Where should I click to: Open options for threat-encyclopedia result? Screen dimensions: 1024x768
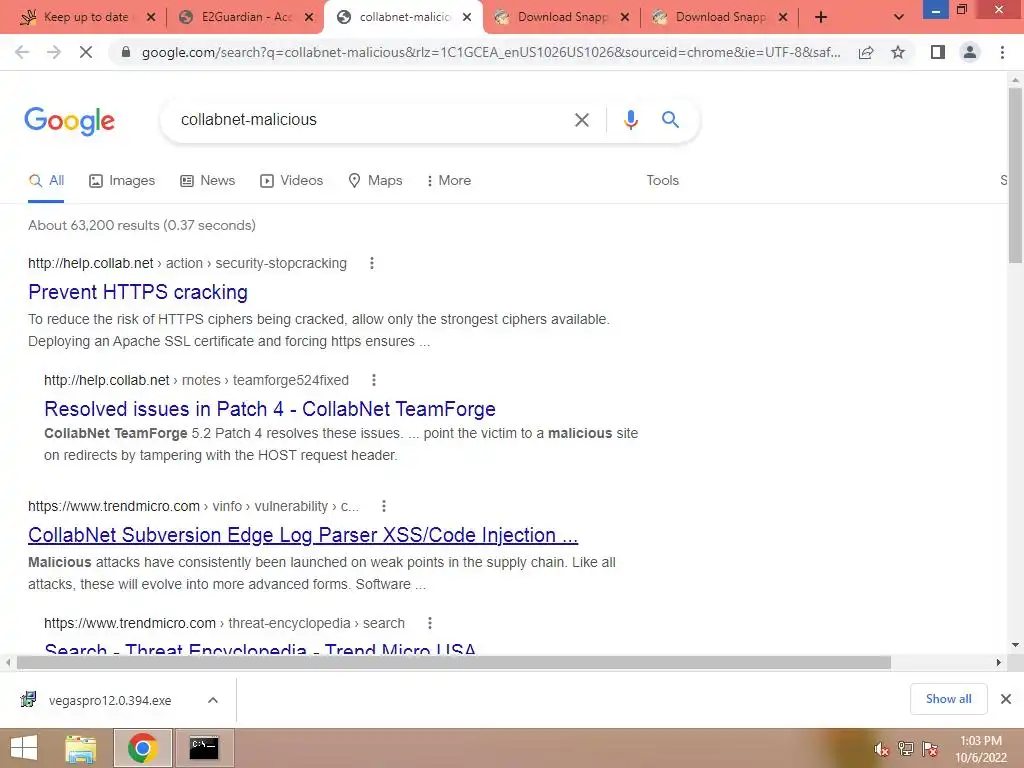pos(430,623)
